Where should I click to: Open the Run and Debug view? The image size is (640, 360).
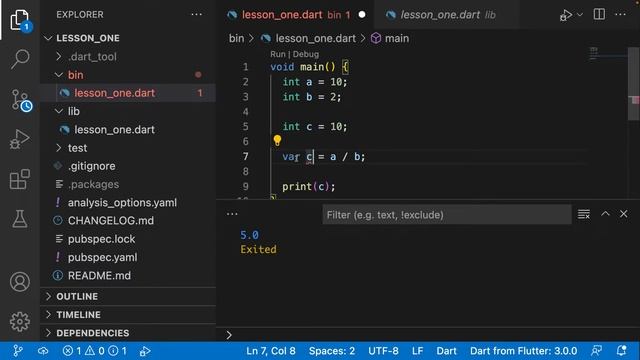pos(20,139)
